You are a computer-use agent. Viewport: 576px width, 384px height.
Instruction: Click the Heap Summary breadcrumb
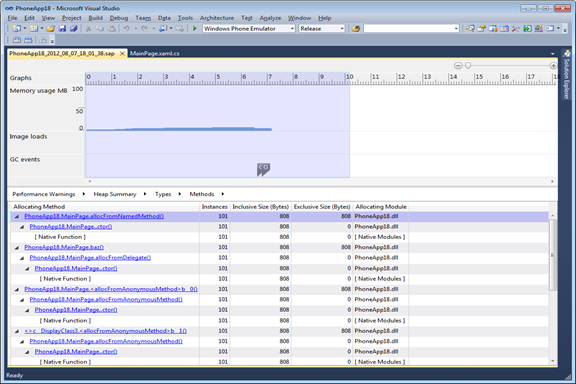[115, 194]
